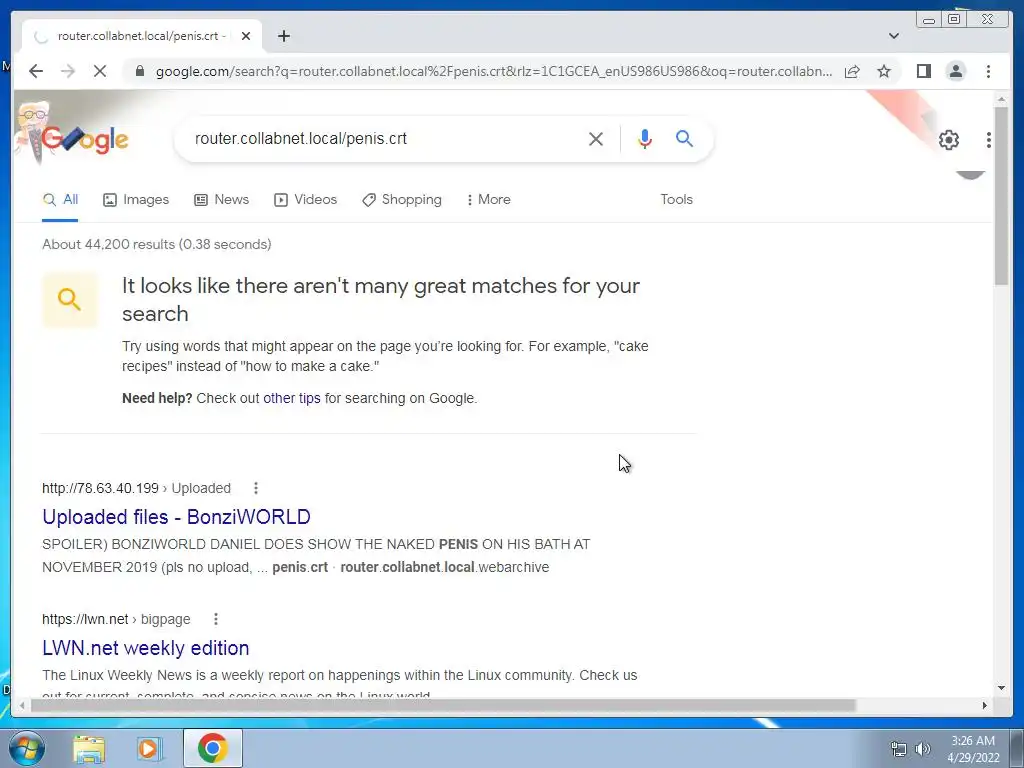Click the scroll up arrow
Image resolution: width=1024 pixels, height=768 pixels.
point(1001,99)
